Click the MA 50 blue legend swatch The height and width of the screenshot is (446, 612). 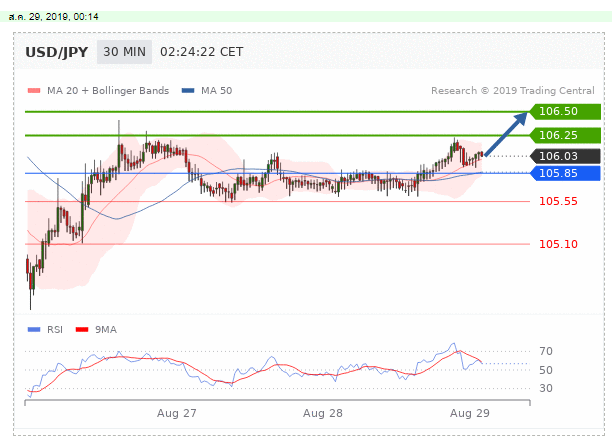point(188,91)
